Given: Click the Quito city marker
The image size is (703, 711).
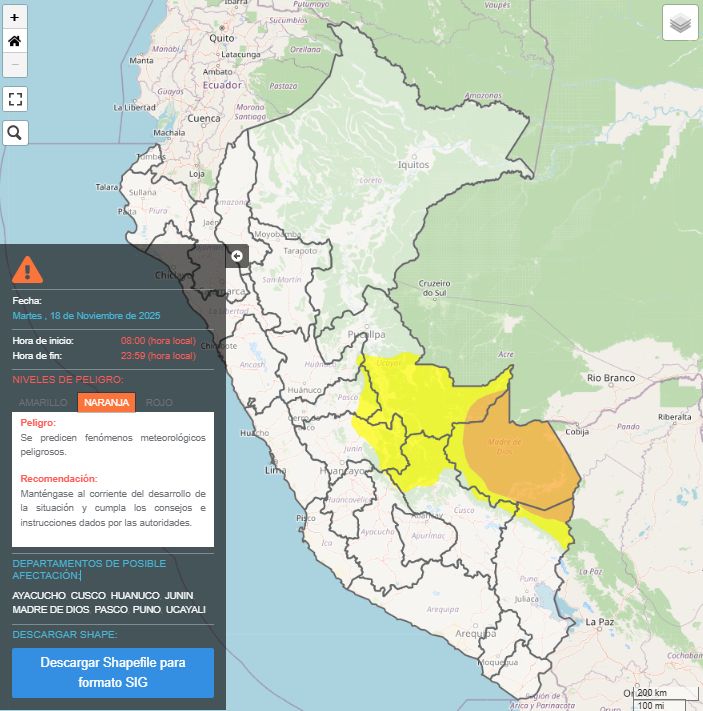Looking at the screenshot, I should pyautogui.click(x=221, y=37).
